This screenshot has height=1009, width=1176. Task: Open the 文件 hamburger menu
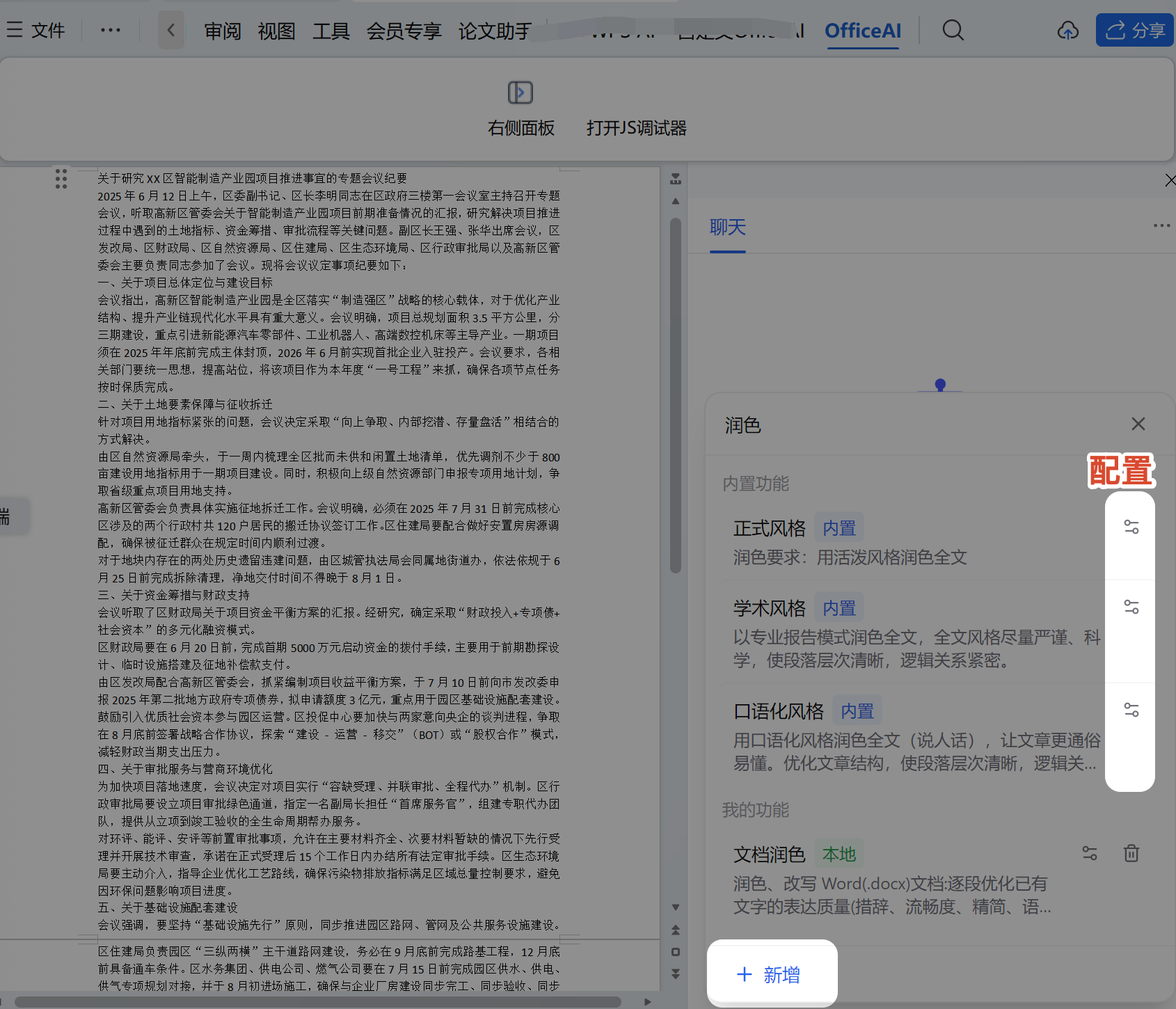tap(35, 30)
